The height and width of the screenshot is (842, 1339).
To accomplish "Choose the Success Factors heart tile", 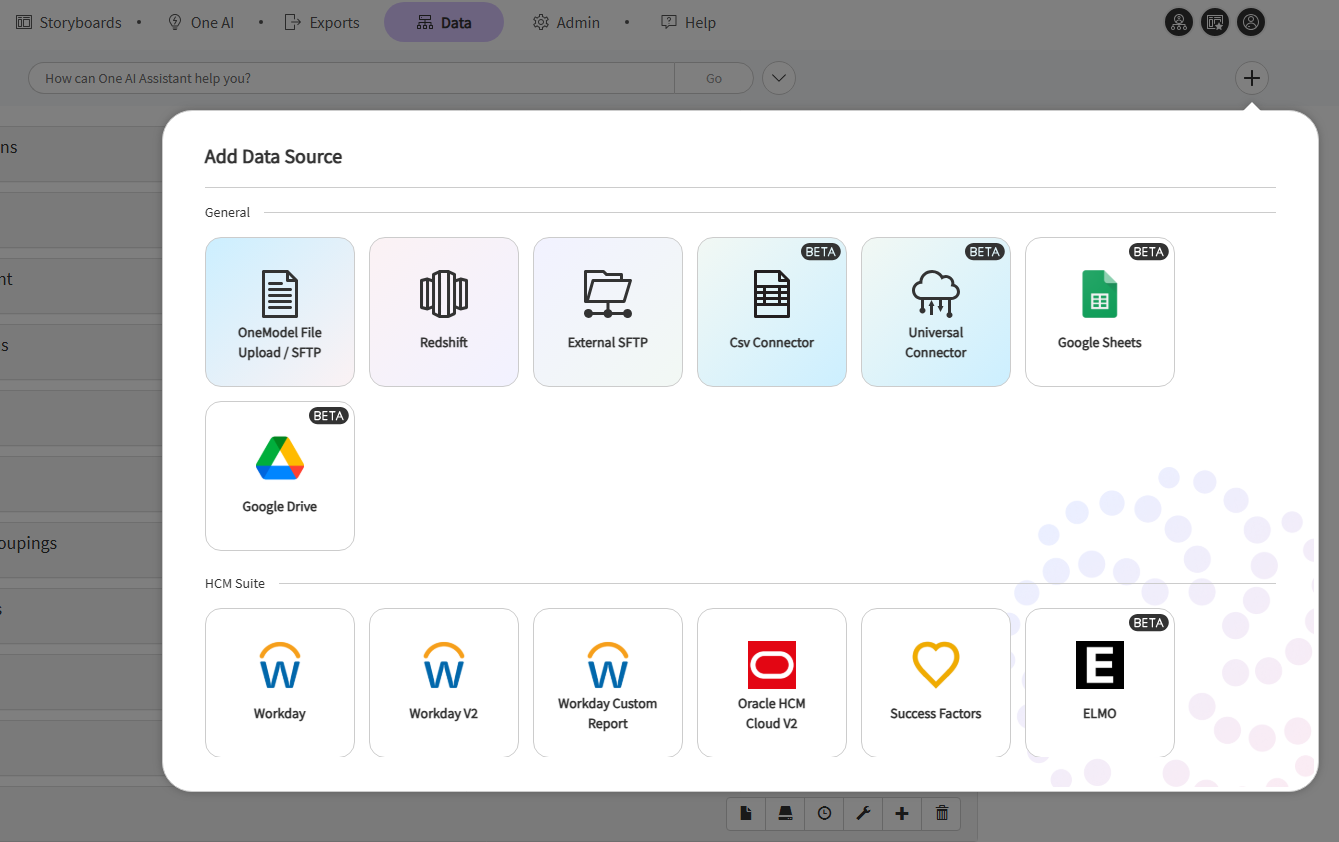I will click(x=935, y=683).
